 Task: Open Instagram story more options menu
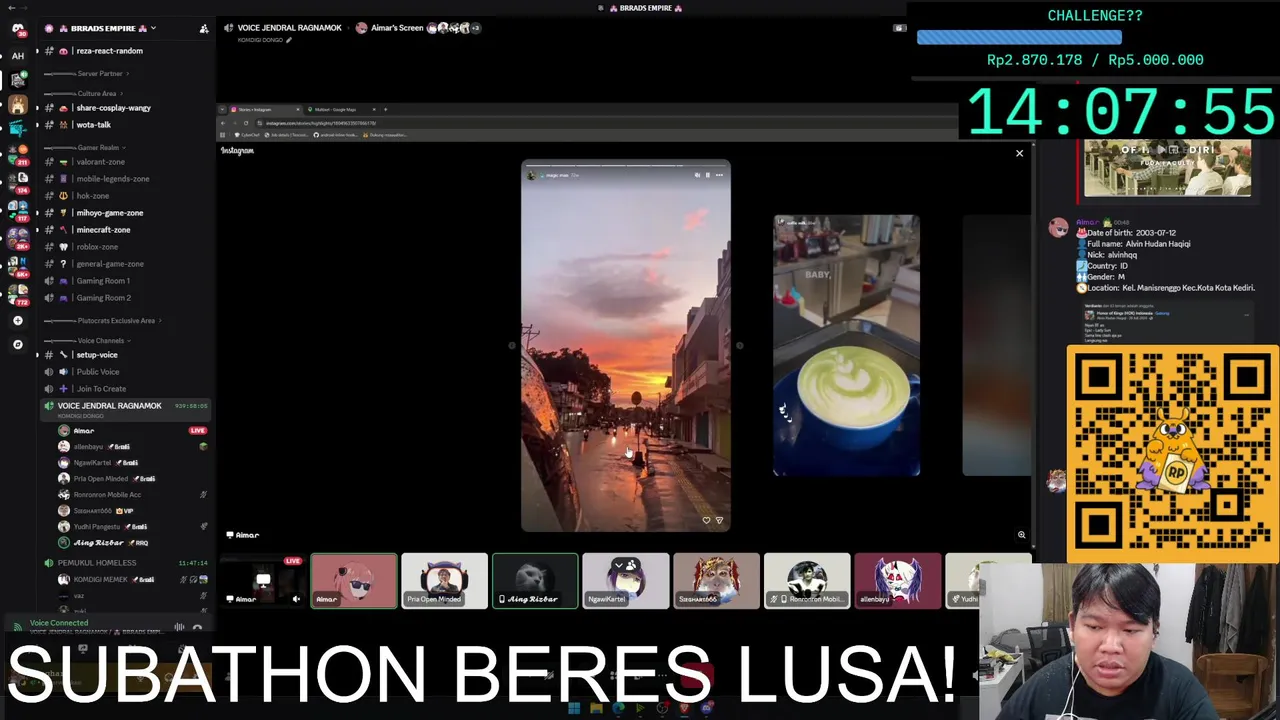click(x=719, y=175)
